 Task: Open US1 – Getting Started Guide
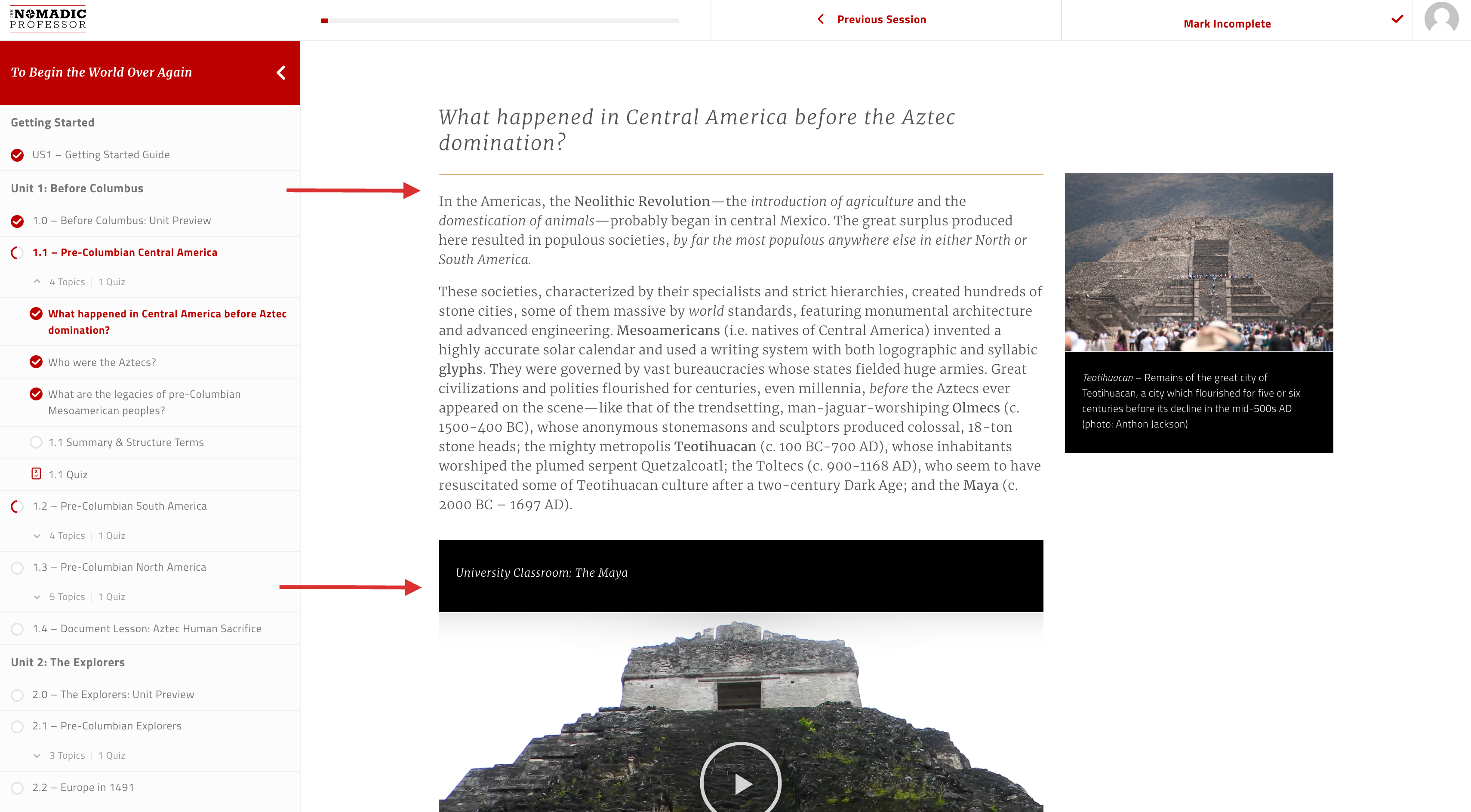tap(101, 155)
